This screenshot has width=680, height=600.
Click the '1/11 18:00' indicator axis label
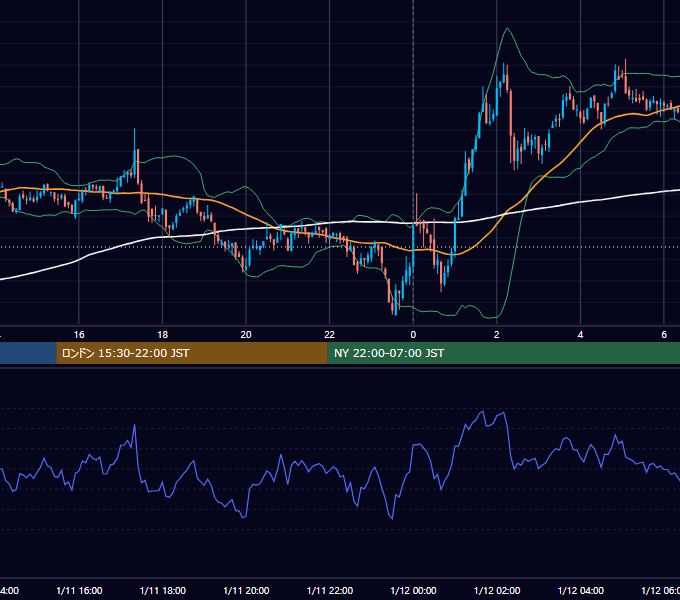[163, 591]
